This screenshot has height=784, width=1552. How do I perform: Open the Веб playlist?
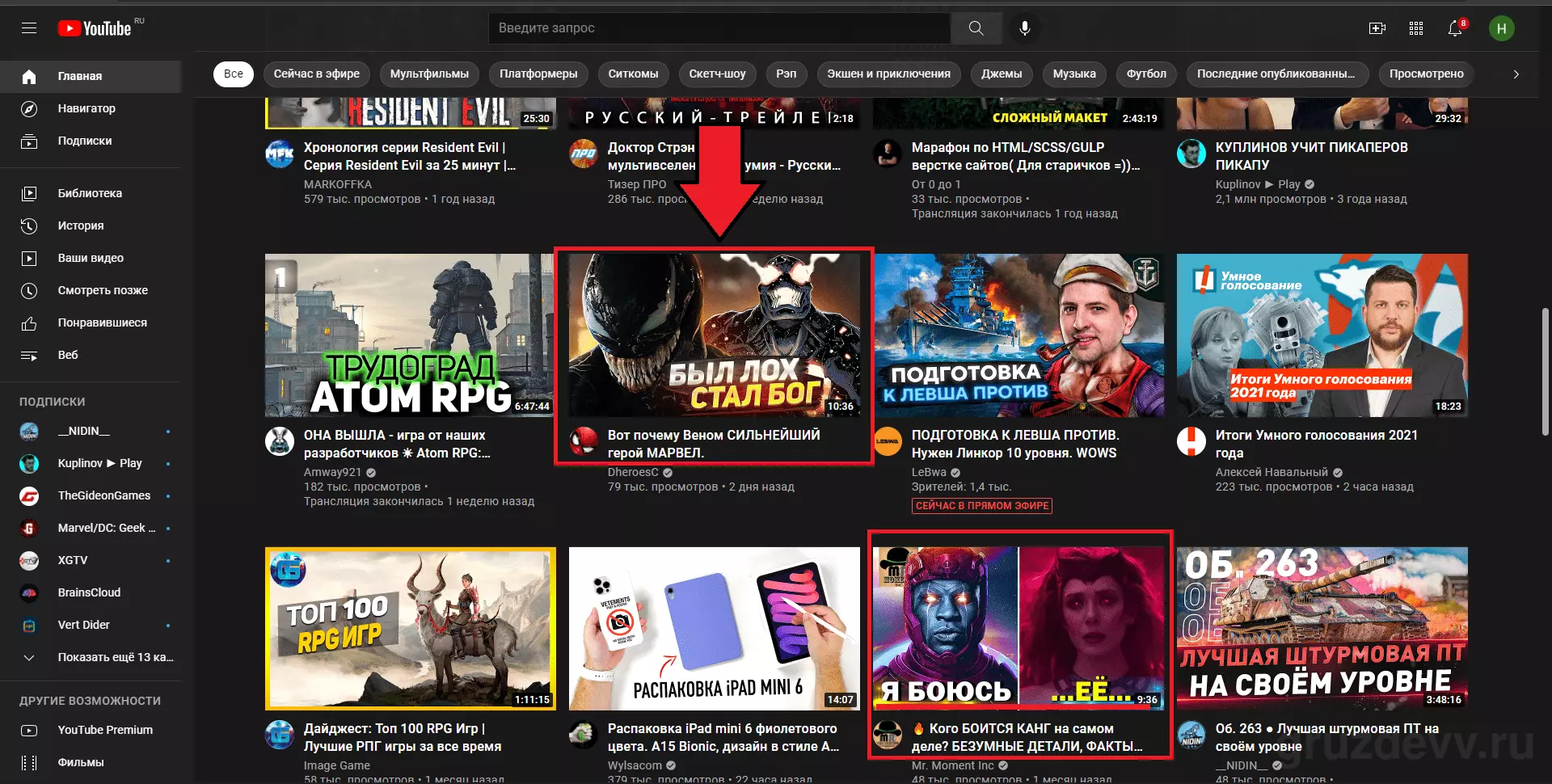[91, 355]
